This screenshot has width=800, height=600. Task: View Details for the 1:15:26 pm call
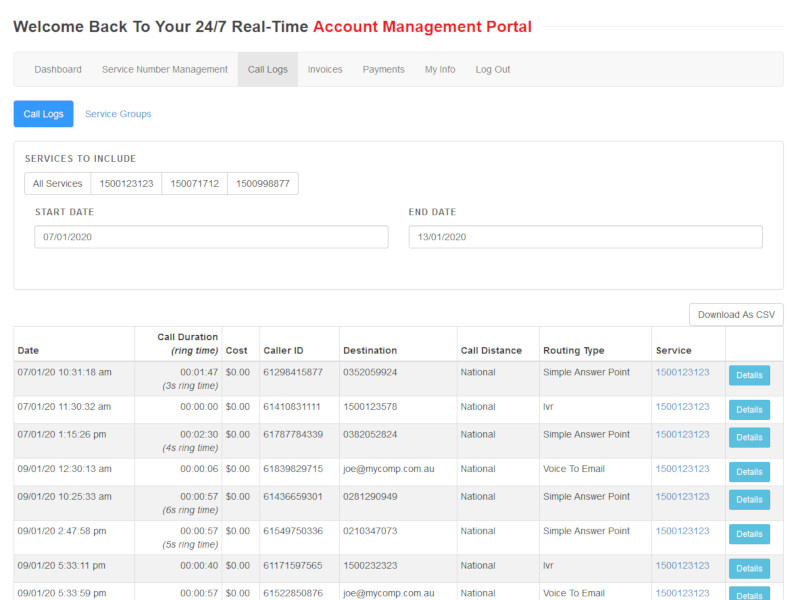pyautogui.click(x=749, y=438)
